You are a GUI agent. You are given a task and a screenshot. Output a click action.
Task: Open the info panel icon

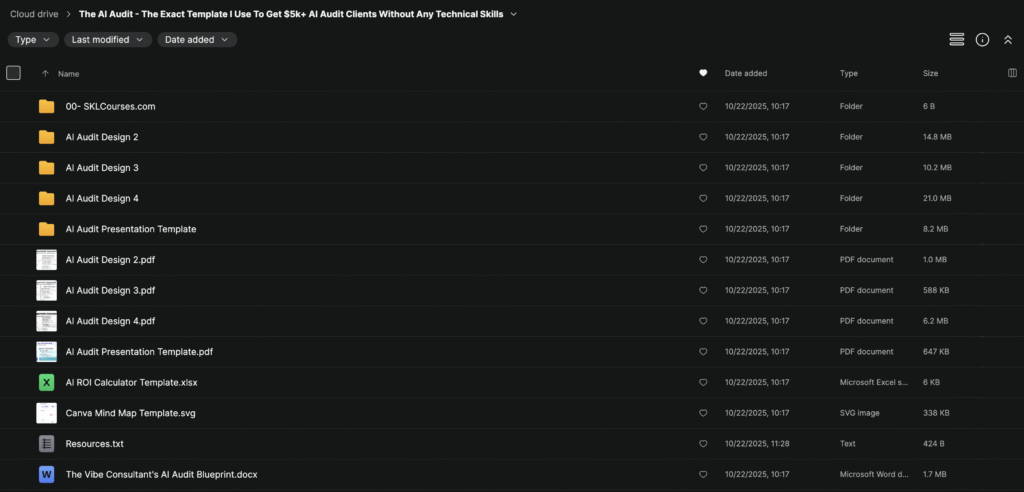(982, 39)
